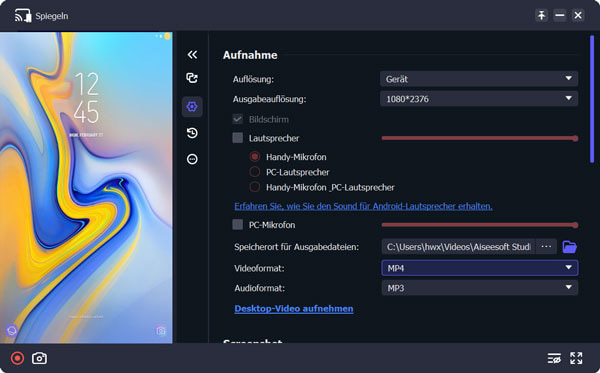Open the Auflösung dropdown showing Gerät

(479, 79)
